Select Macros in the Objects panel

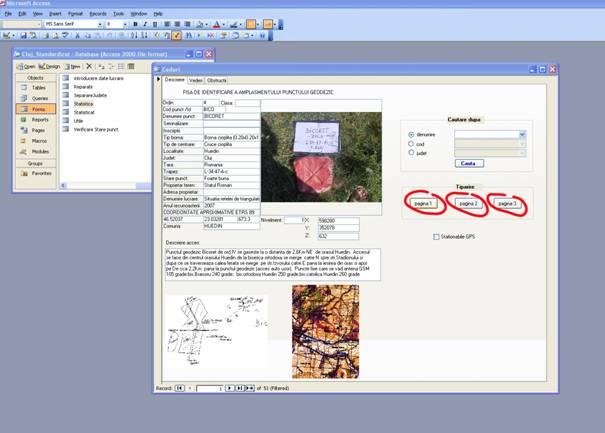click(38, 140)
